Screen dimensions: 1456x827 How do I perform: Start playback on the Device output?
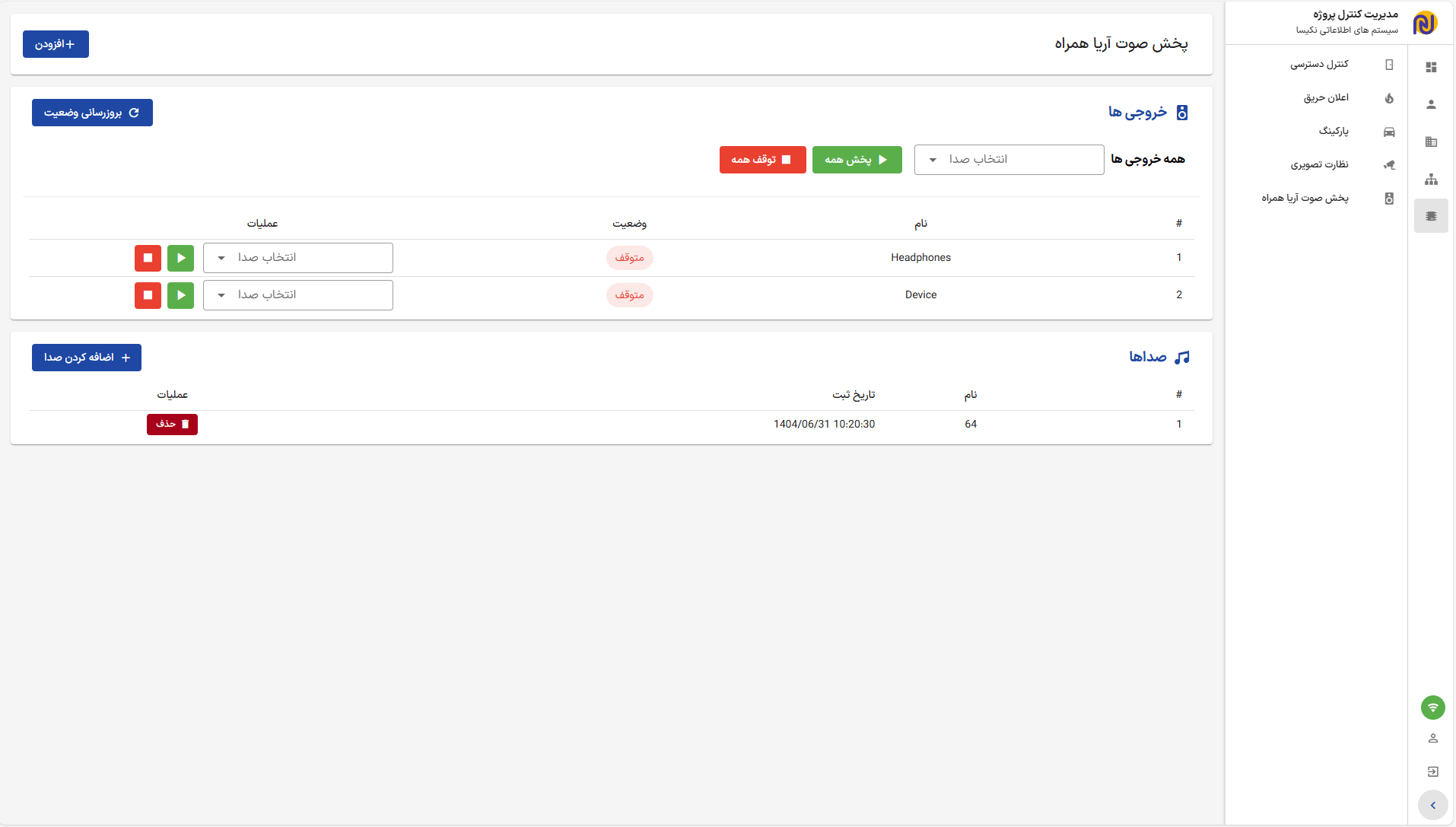[x=180, y=295]
